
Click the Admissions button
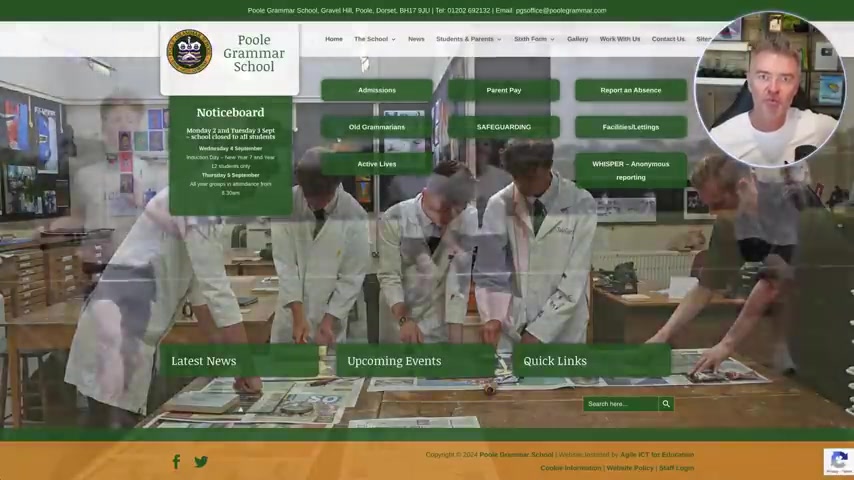(x=377, y=90)
